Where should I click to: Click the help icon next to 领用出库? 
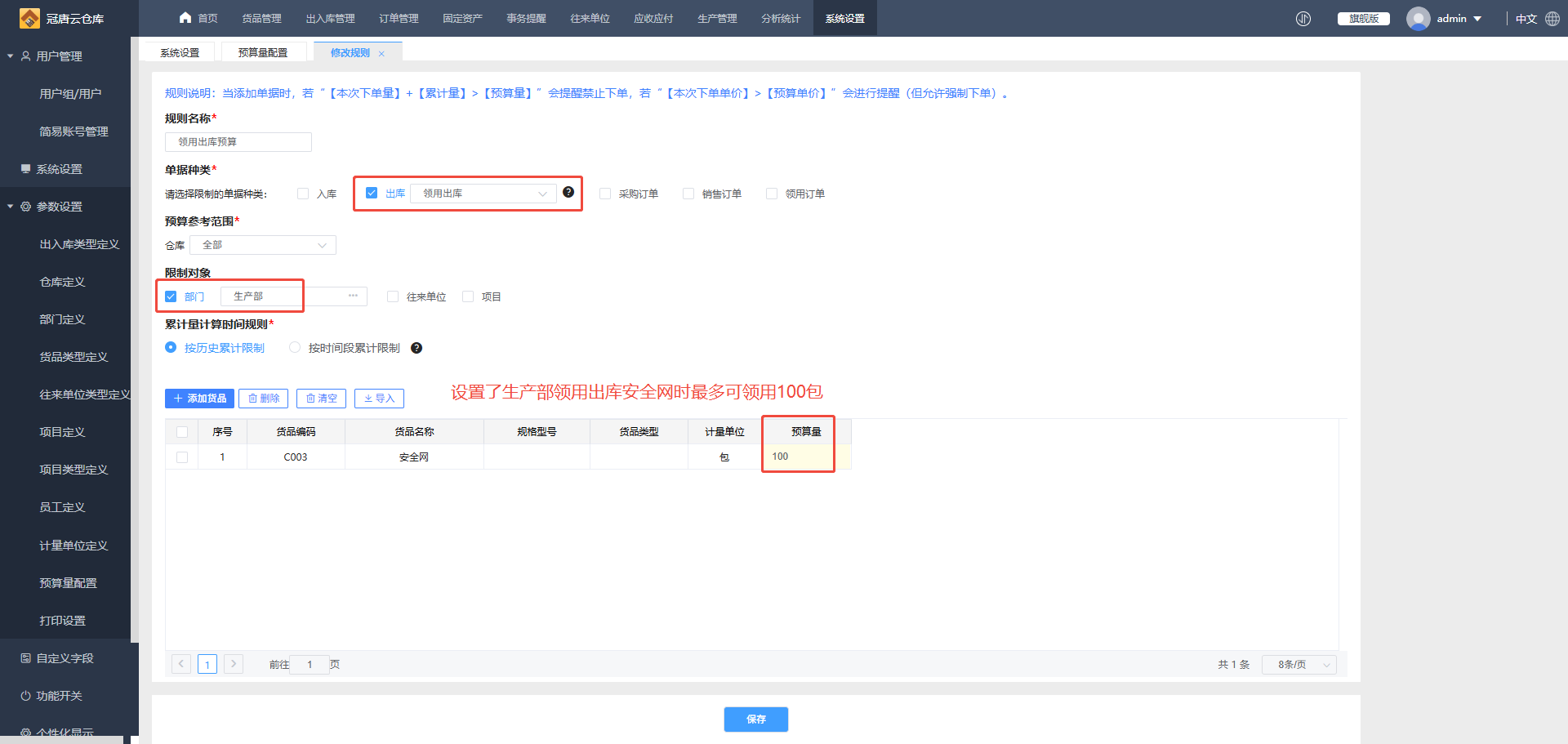(568, 192)
